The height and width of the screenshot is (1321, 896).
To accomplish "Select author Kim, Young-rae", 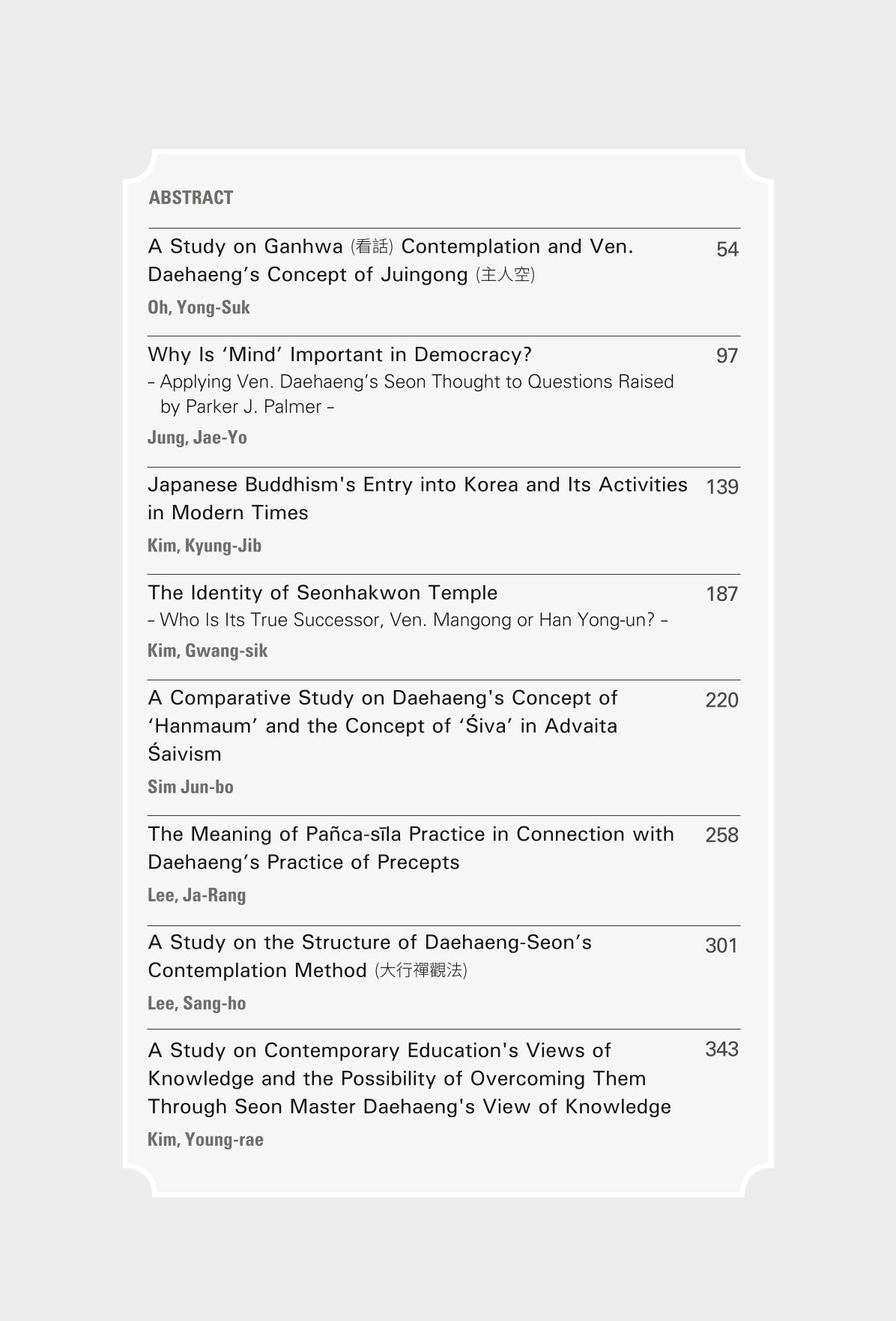I will tap(205, 1140).
